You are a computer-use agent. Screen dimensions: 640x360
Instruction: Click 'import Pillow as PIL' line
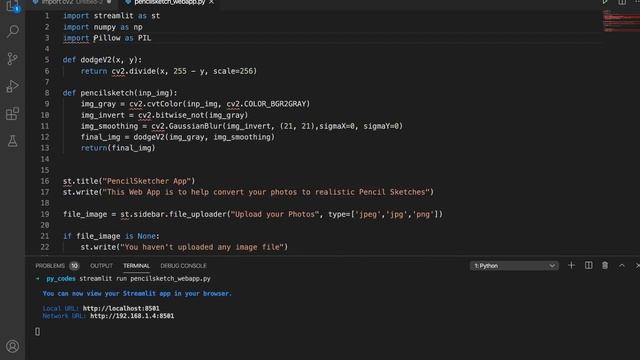107,38
